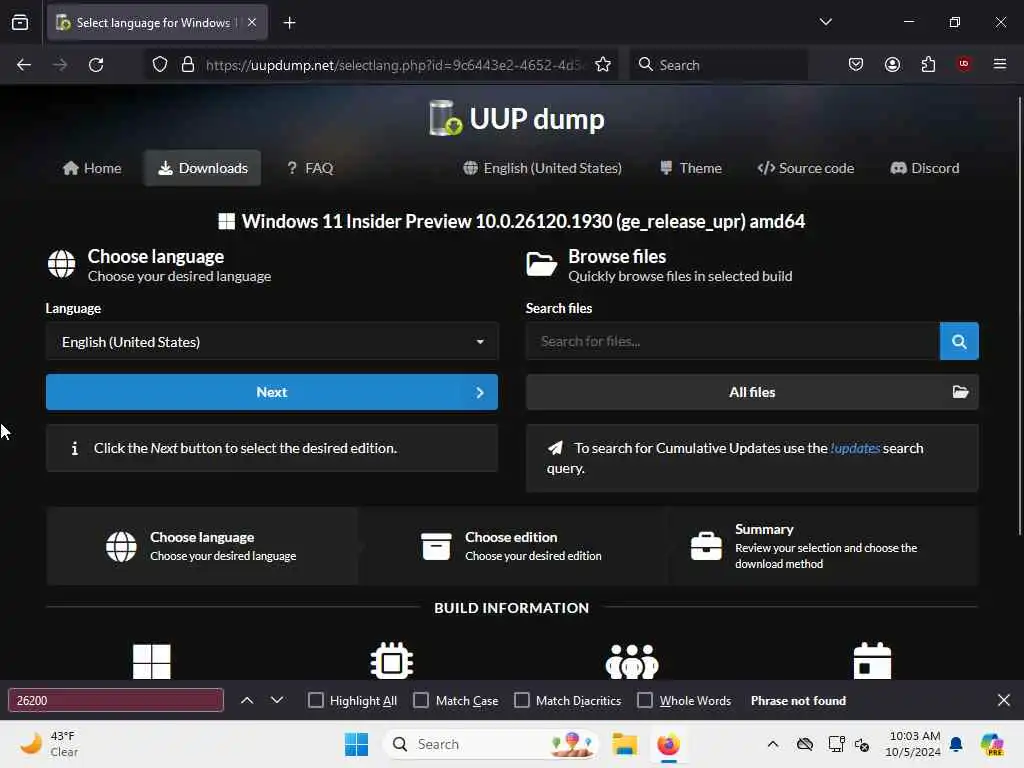This screenshot has width=1024, height=768.
Task: Click the Firefox taskbar icon
Action: pos(669,744)
